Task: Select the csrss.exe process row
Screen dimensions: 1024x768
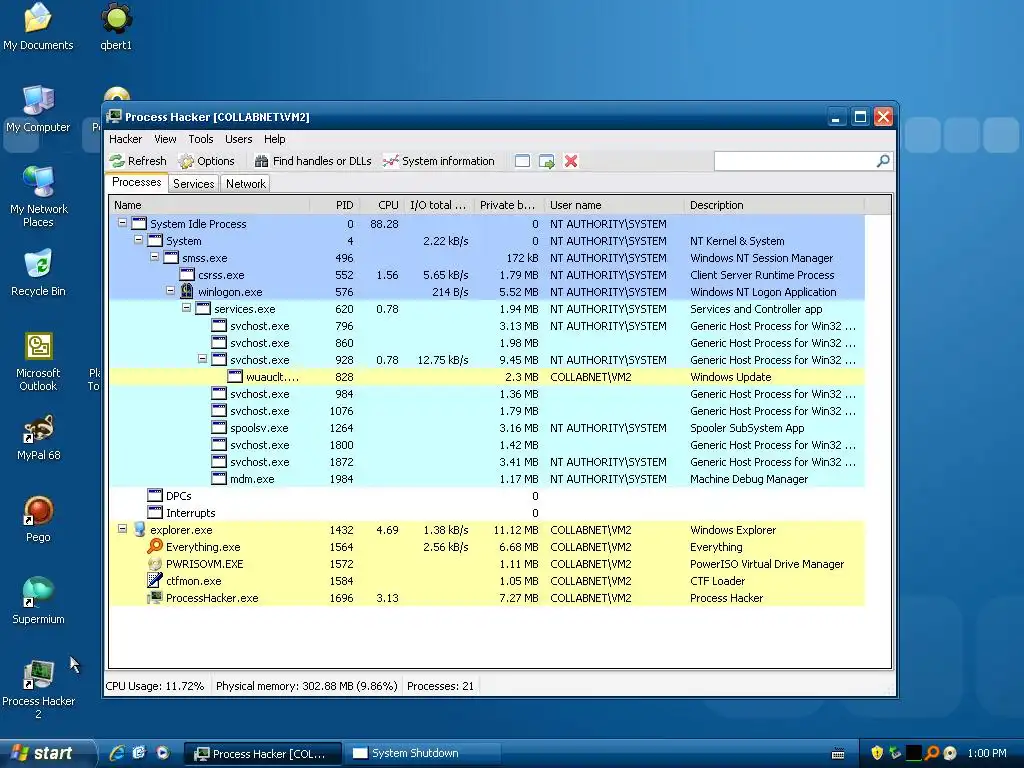Action: click(487, 275)
